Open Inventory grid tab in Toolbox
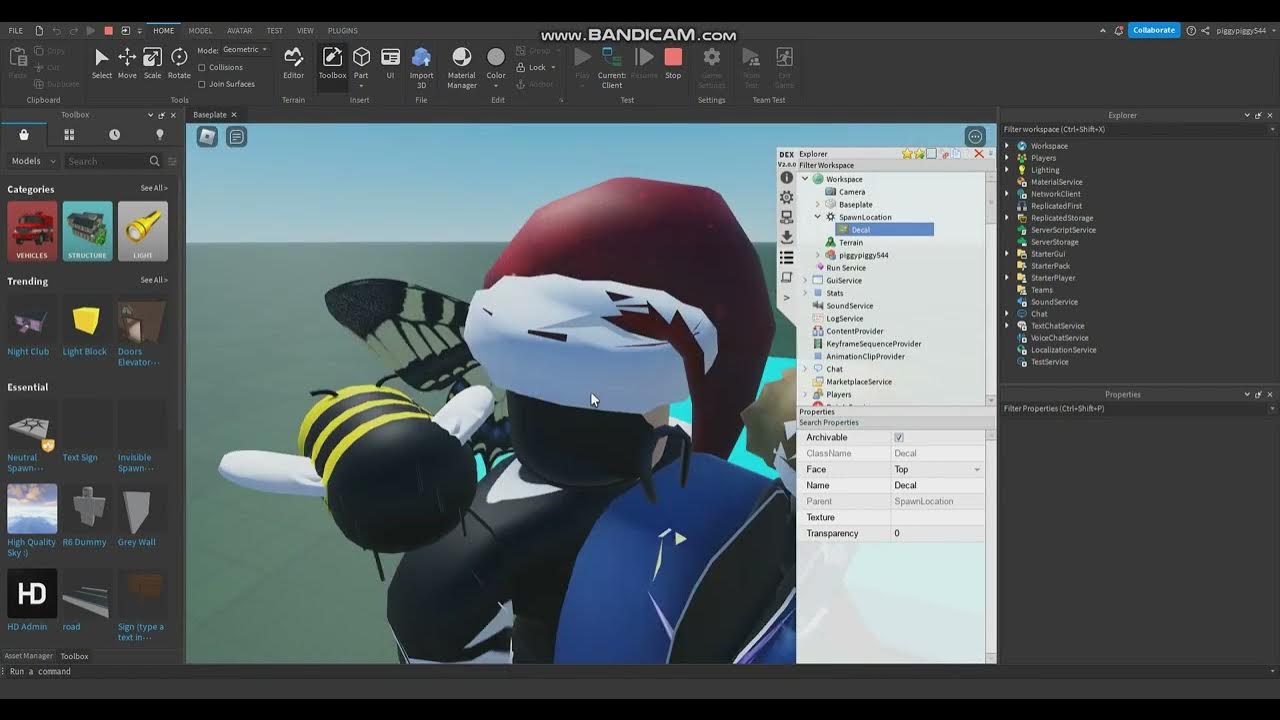The image size is (1280, 720). 69,134
